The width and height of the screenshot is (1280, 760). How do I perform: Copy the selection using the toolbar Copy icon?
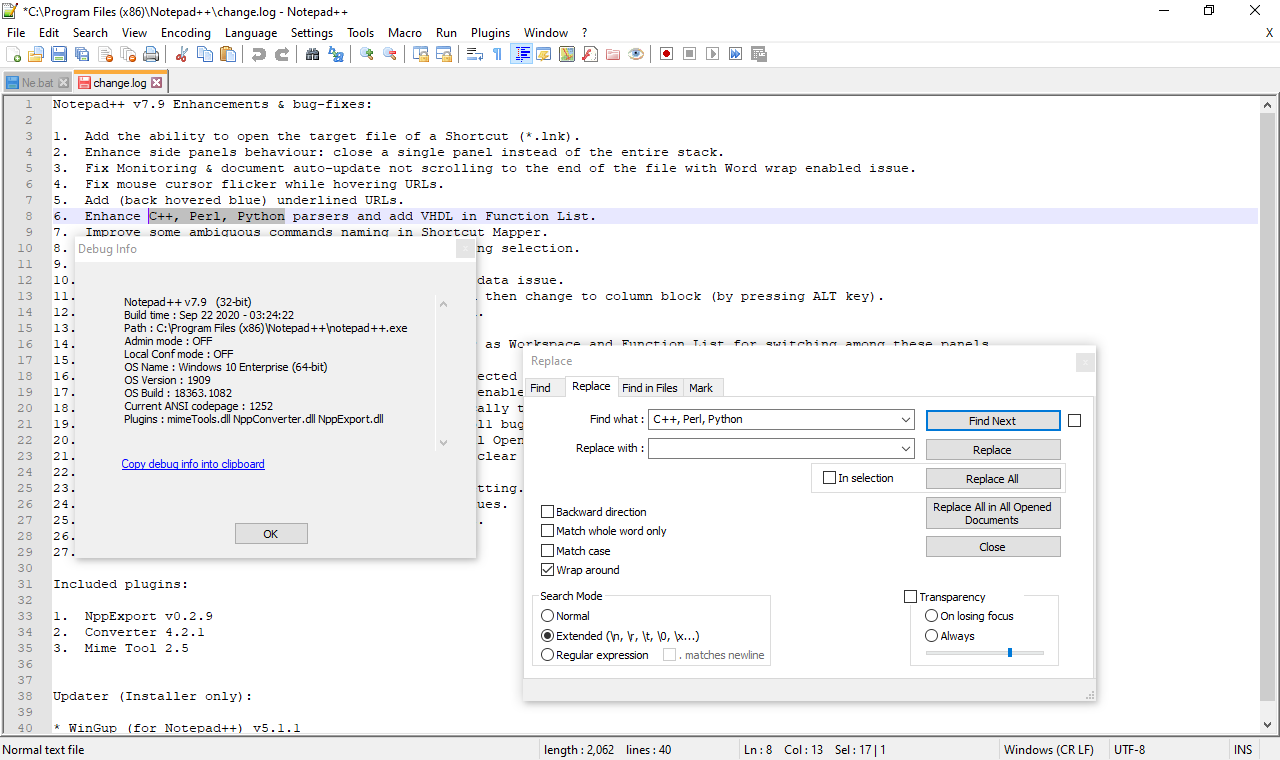tap(204, 54)
